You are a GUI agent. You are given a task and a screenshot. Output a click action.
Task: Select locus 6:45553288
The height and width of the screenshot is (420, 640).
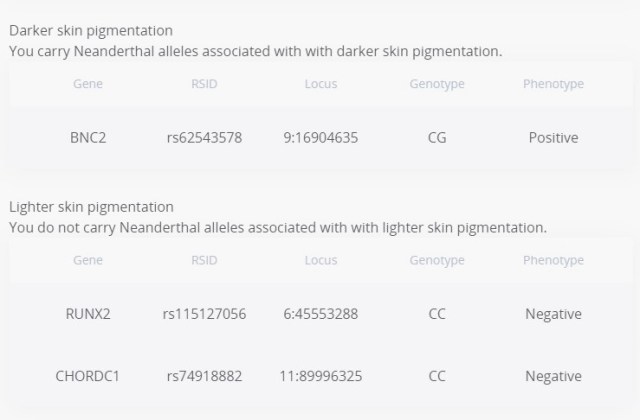pyautogui.click(x=322, y=314)
